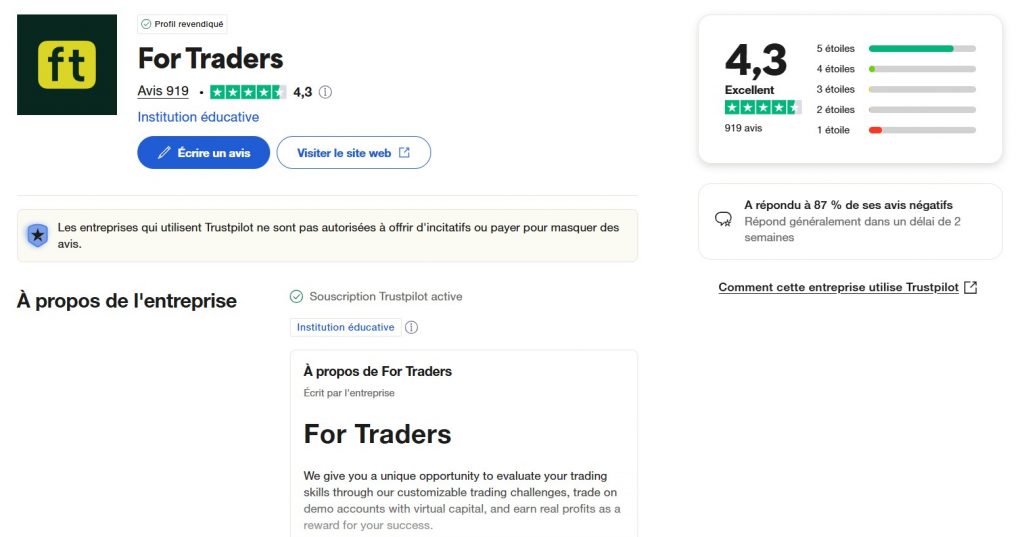Click the external link icon after Comment cette entreprise
Viewport: 1024px width, 537px height.
click(x=970, y=287)
